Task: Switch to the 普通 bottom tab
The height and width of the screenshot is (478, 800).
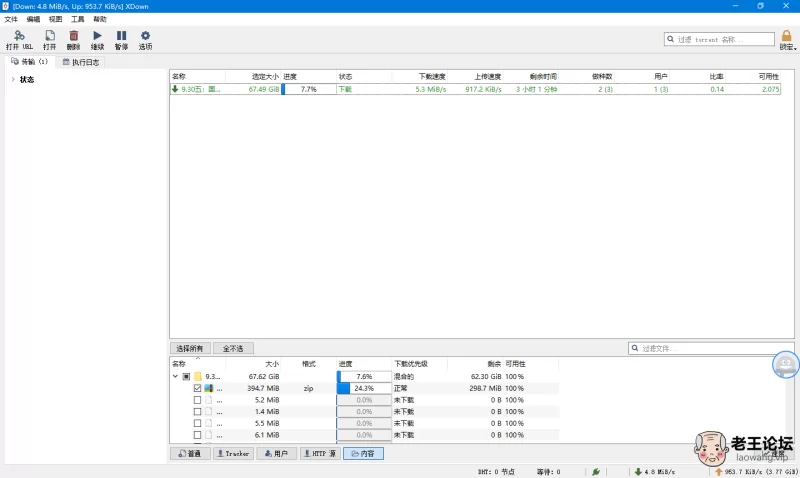Action: 190,454
